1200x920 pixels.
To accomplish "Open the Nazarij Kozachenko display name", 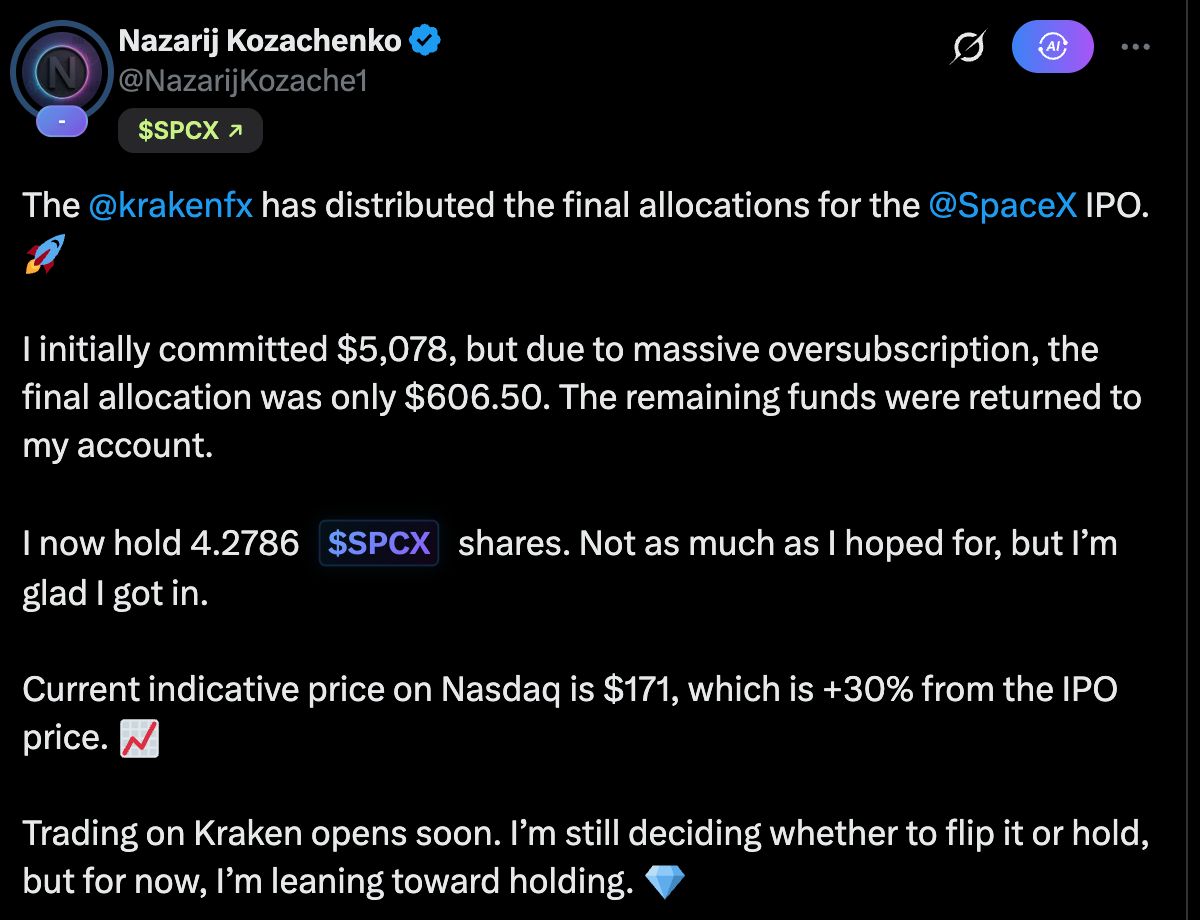I will point(261,42).
